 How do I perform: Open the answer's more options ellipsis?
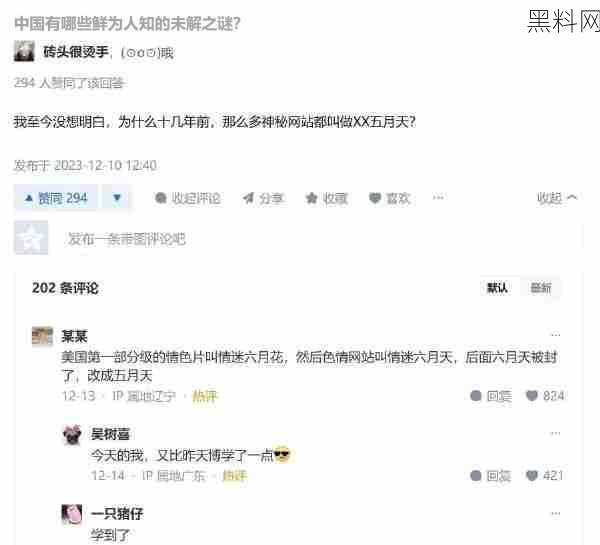pos(438,197)
